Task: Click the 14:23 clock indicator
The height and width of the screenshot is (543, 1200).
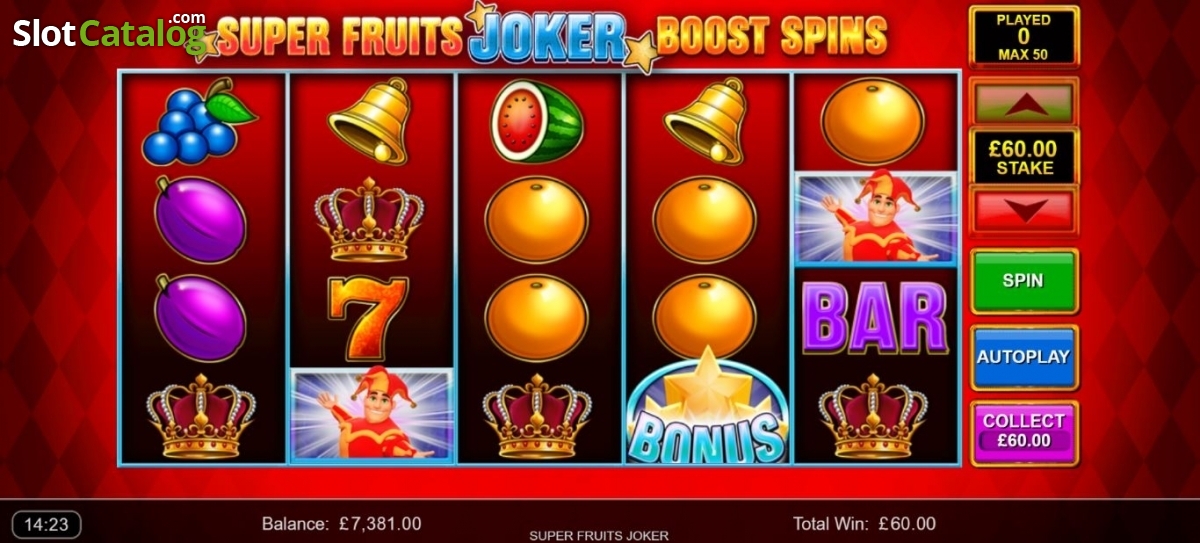Action: pos(46,524)
